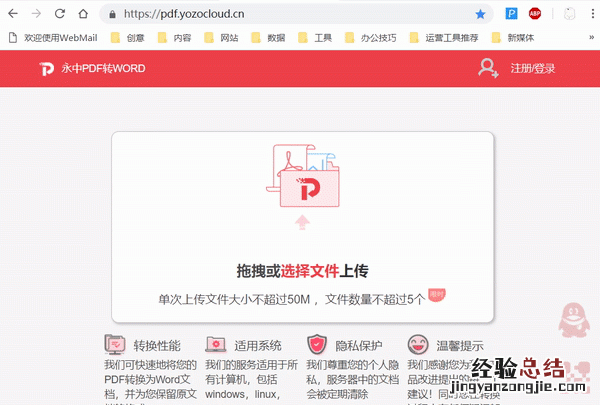Screen dimensions: 600x405
Task: Click the 温馨提示 heading
Action: 460,346
